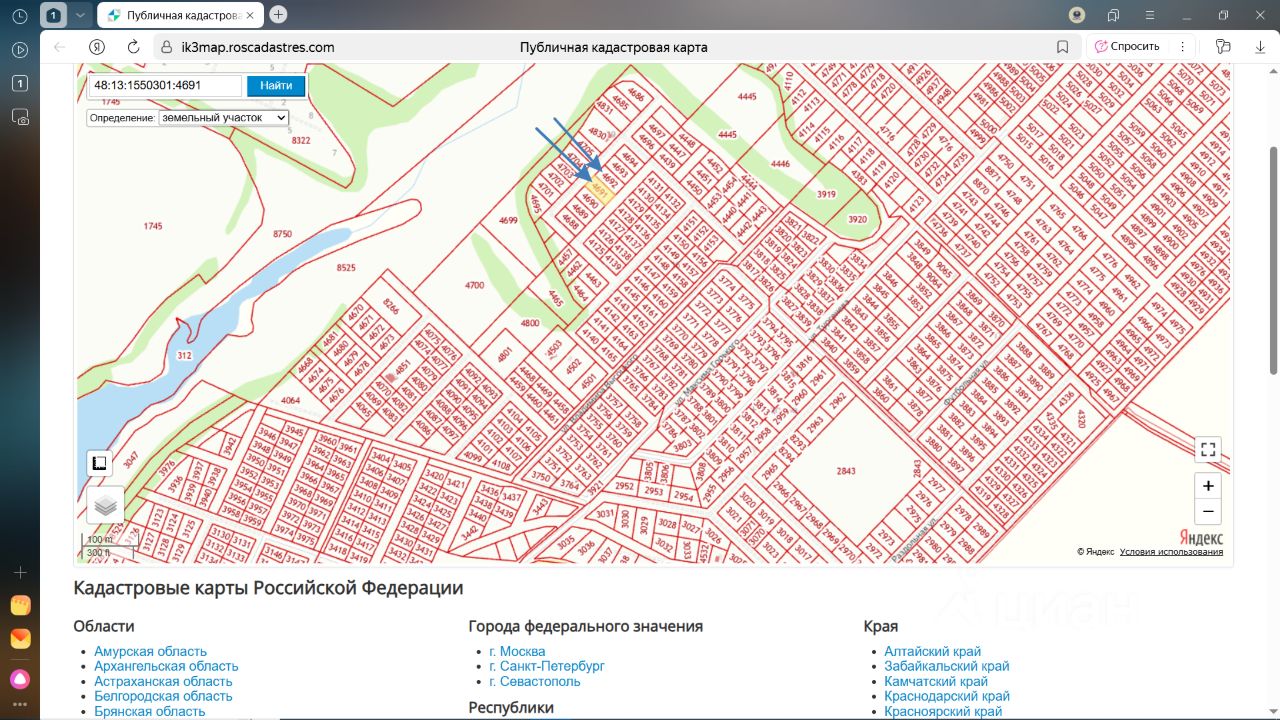Viewport: 1280px width, 720px height.
Task: Open the map layers selector
Action: click(x=105, y=505)
